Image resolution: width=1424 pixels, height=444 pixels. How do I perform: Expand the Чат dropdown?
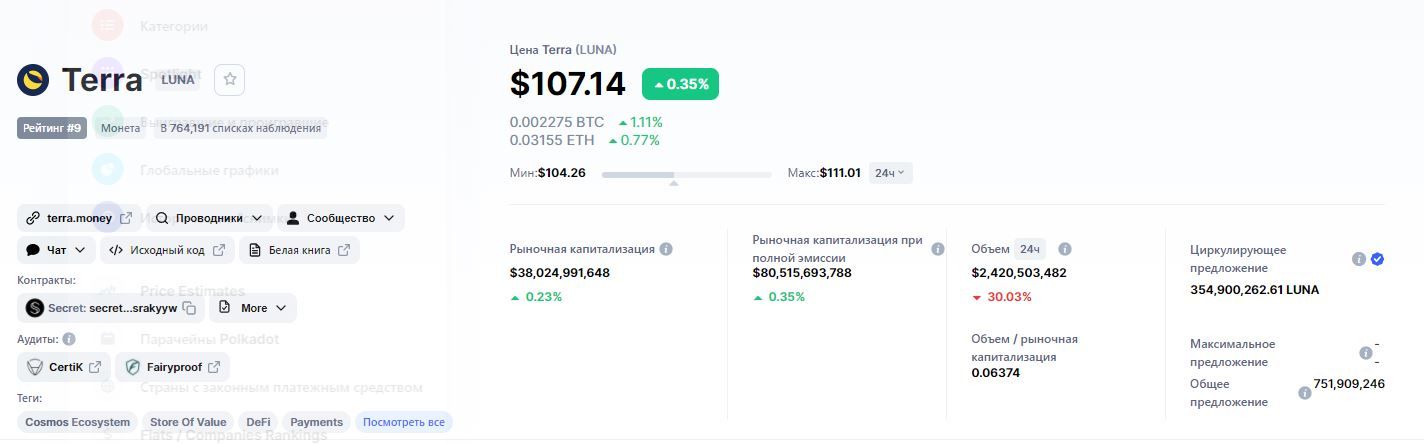(x=57, y=250)
